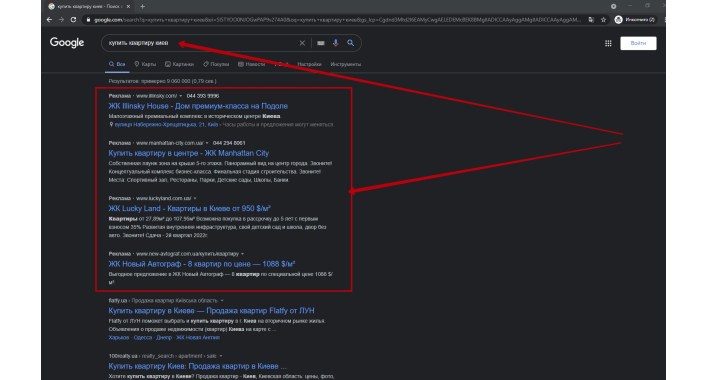
Task: Open the on-screen keyboard input tool
Action: (321, 43)
